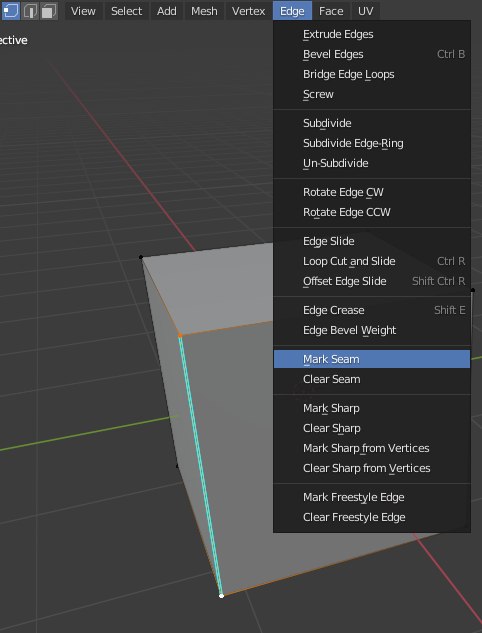Choose Subdivide Edge-Ring

tap(372, 143)
